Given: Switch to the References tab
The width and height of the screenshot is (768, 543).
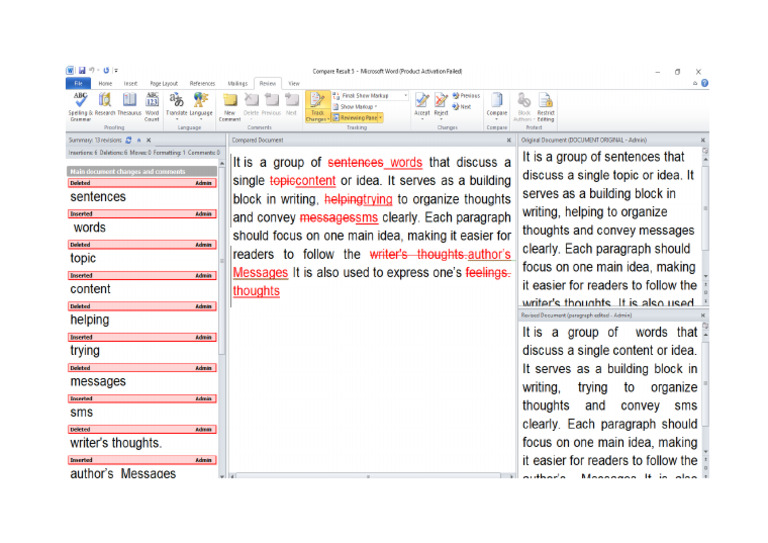Looking at the screenshot, I should 202,84.
